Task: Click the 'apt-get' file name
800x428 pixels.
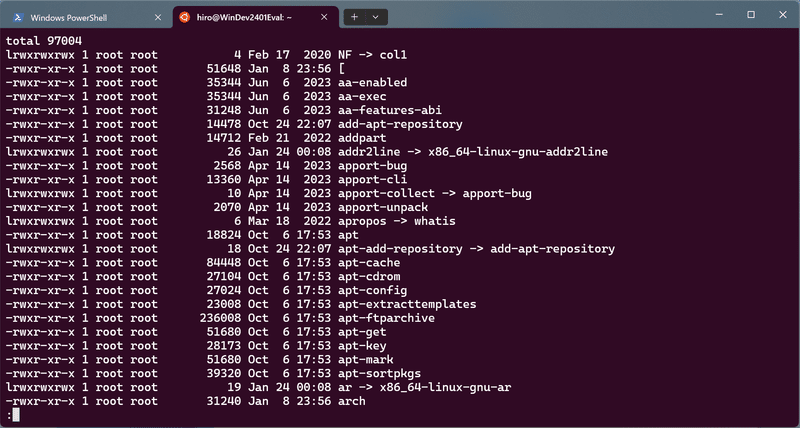Action: click(362, 332)
